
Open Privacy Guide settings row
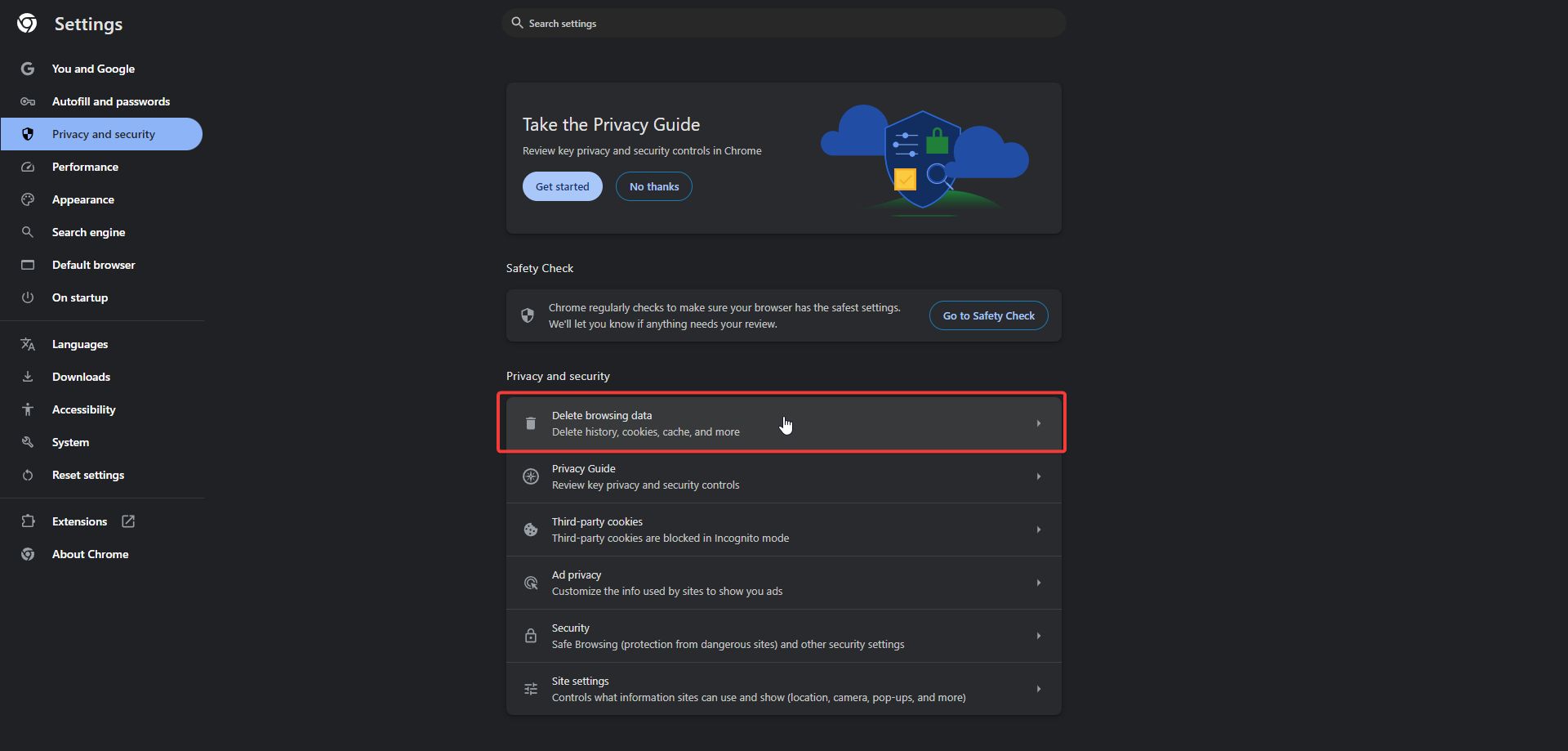784,476
